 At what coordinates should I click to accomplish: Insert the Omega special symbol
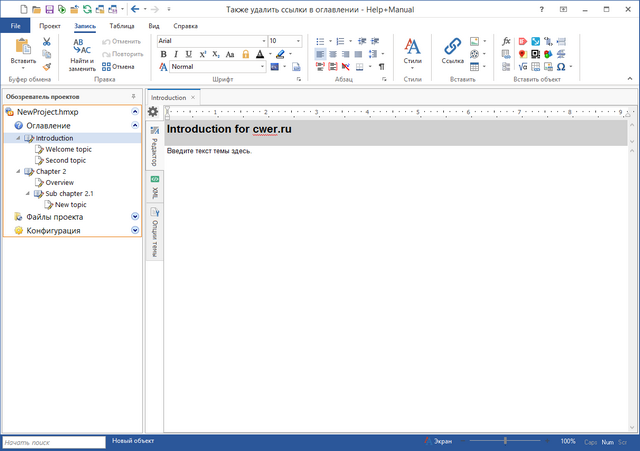[561, 67]
